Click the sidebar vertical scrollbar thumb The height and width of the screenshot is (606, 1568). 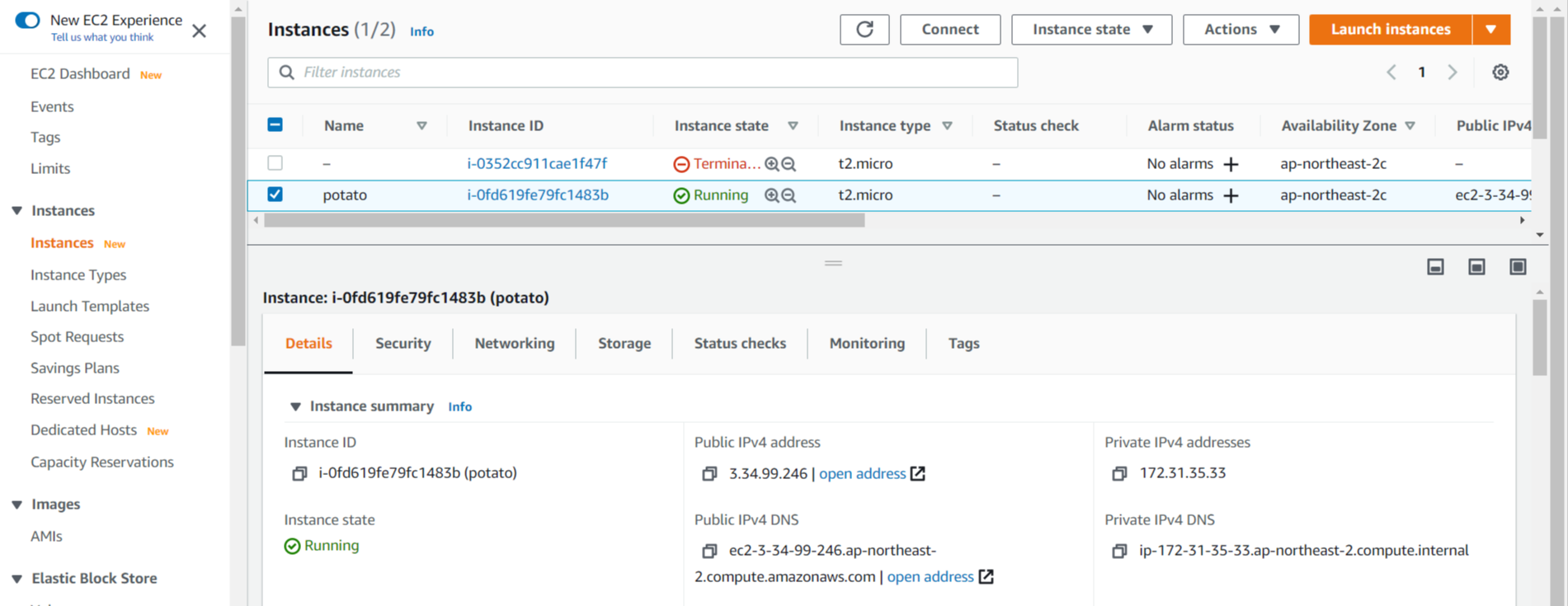(238, 180)
